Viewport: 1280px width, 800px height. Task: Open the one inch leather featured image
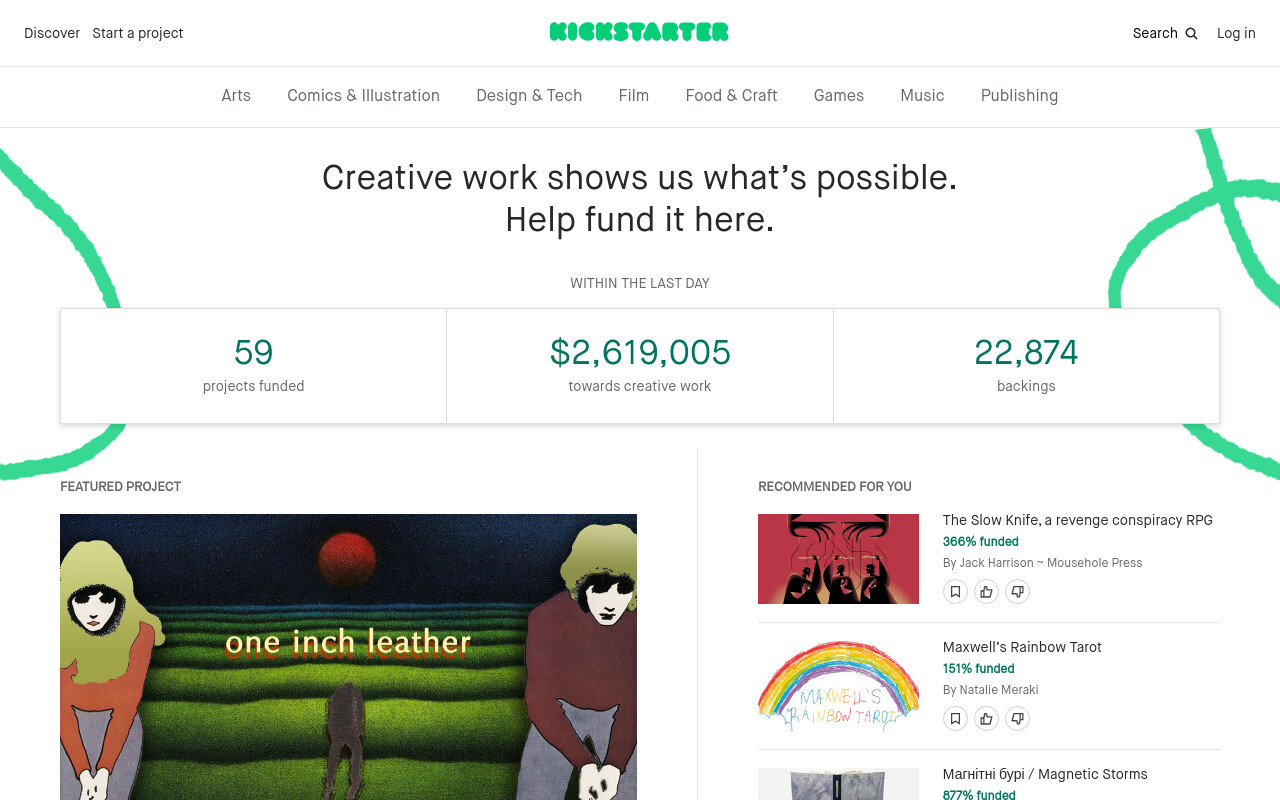[x=348, y=657]
